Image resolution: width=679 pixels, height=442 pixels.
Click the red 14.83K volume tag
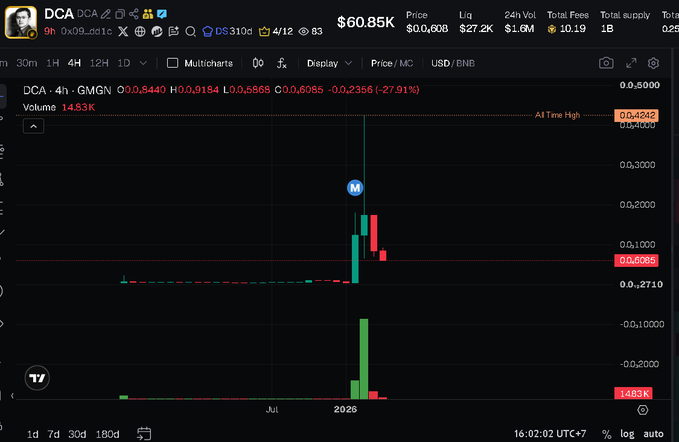[634, 394]
